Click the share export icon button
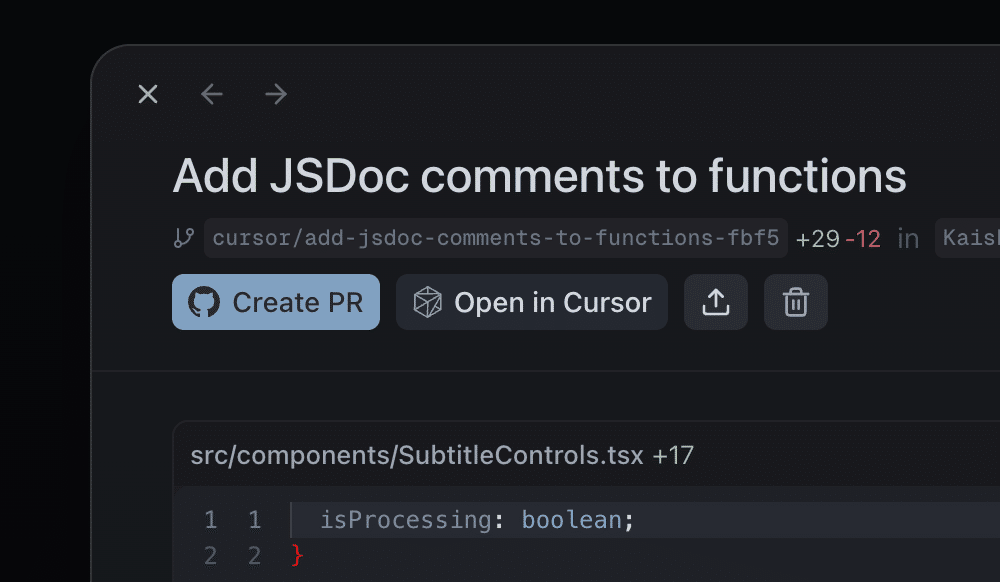The width and height of the screenshot is (1000, 582). [716, 302]
